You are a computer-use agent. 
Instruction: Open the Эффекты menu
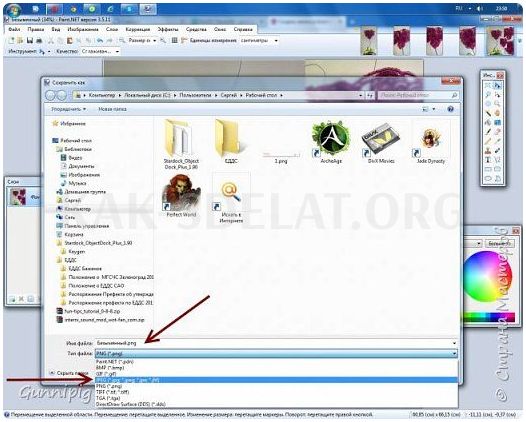(x=168, y=30)
